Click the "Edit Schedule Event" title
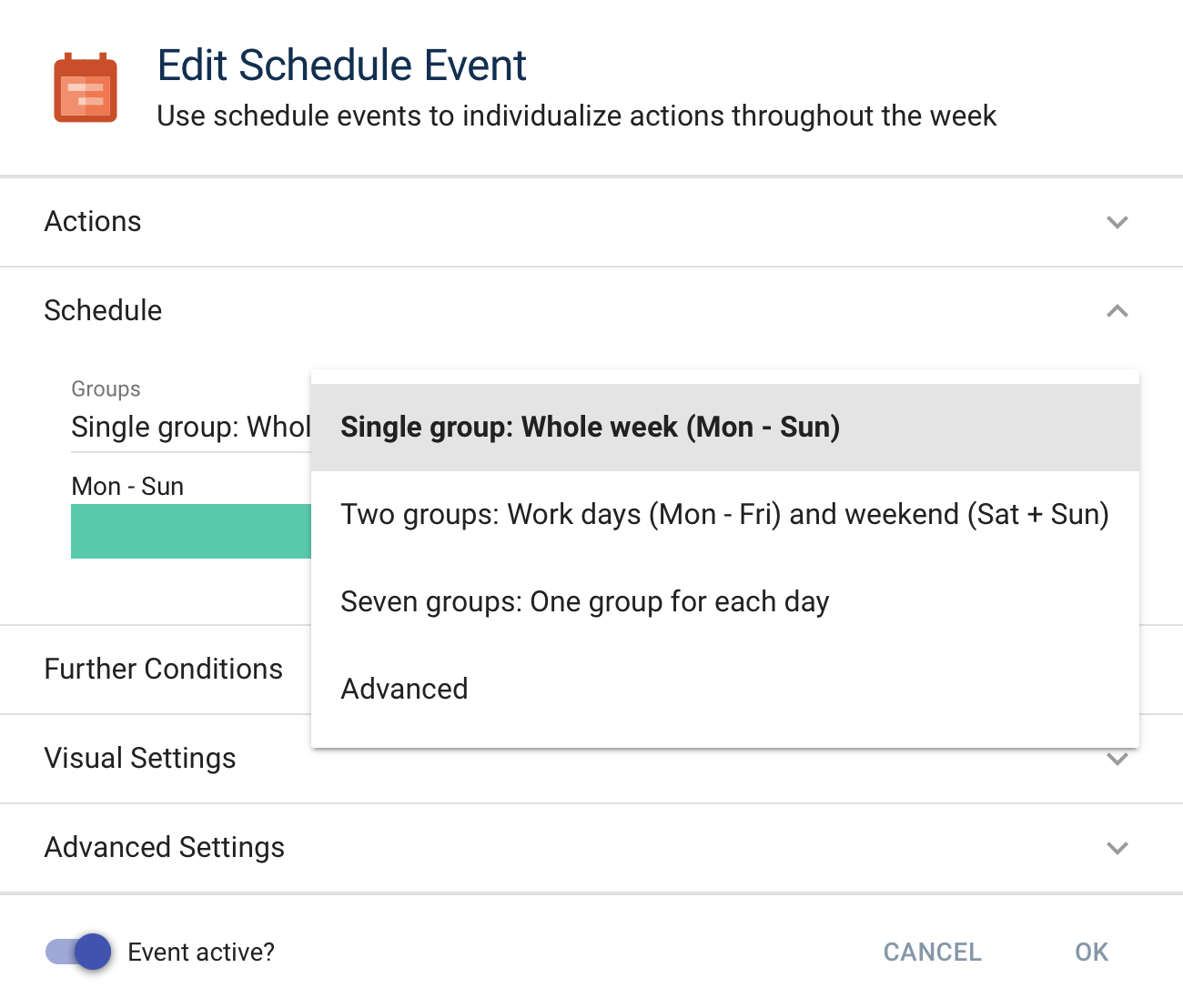The image size is (1183, 1008). pyautogui.click(x=342, y=65)
